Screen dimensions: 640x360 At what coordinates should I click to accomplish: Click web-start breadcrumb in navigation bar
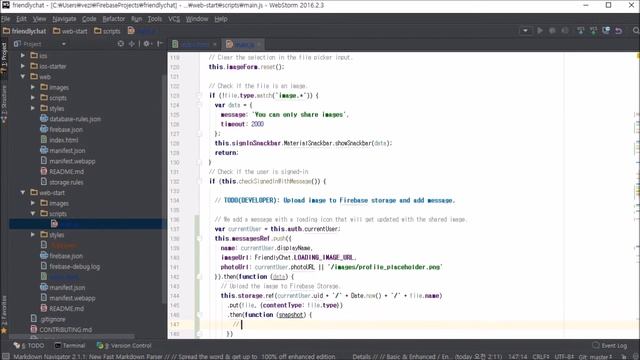70,31
